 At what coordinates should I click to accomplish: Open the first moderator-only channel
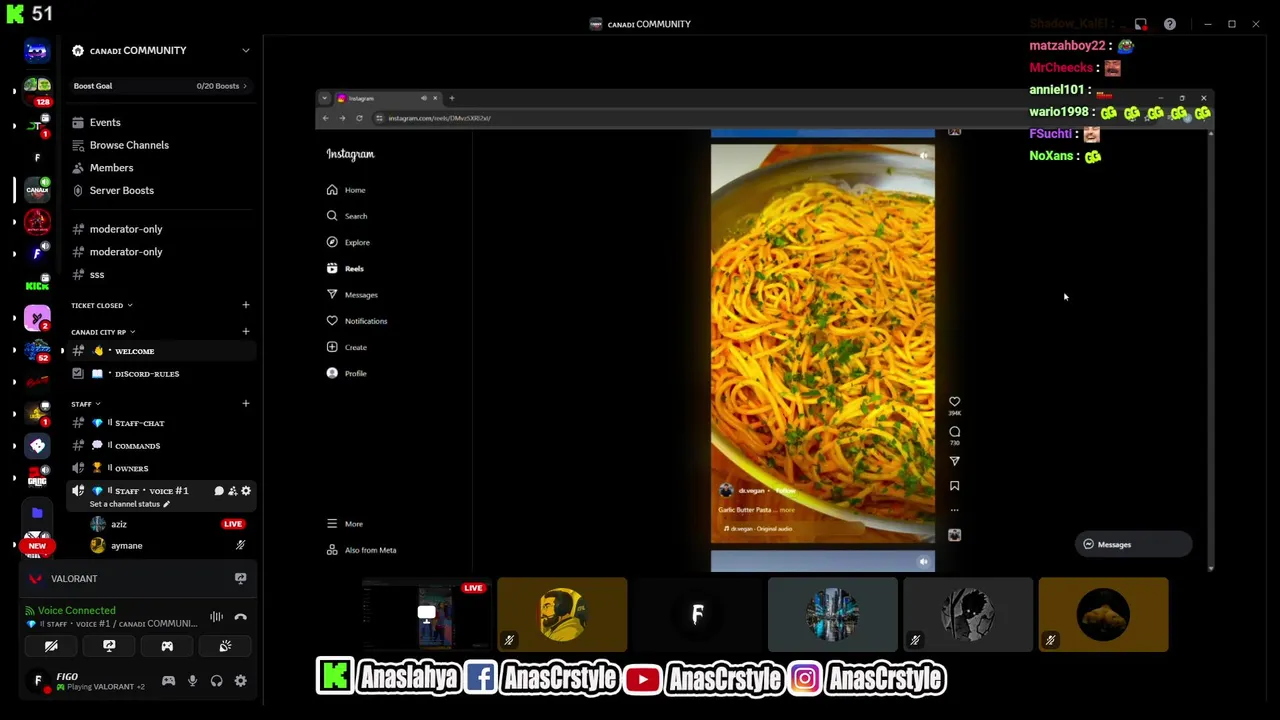pos(126,229)
